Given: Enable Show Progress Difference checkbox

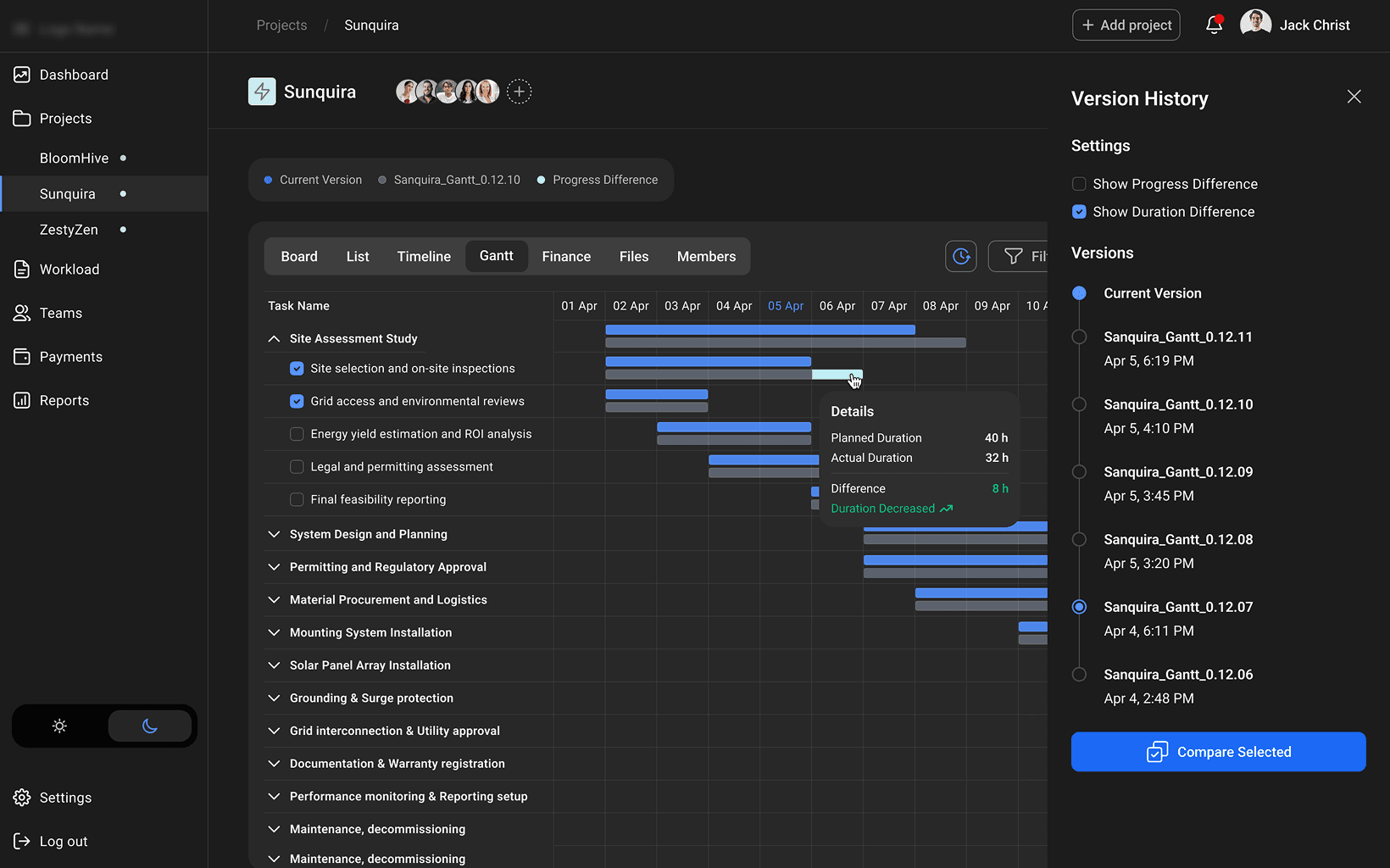Looking at the screenshot, I should tap(1079, 184).
